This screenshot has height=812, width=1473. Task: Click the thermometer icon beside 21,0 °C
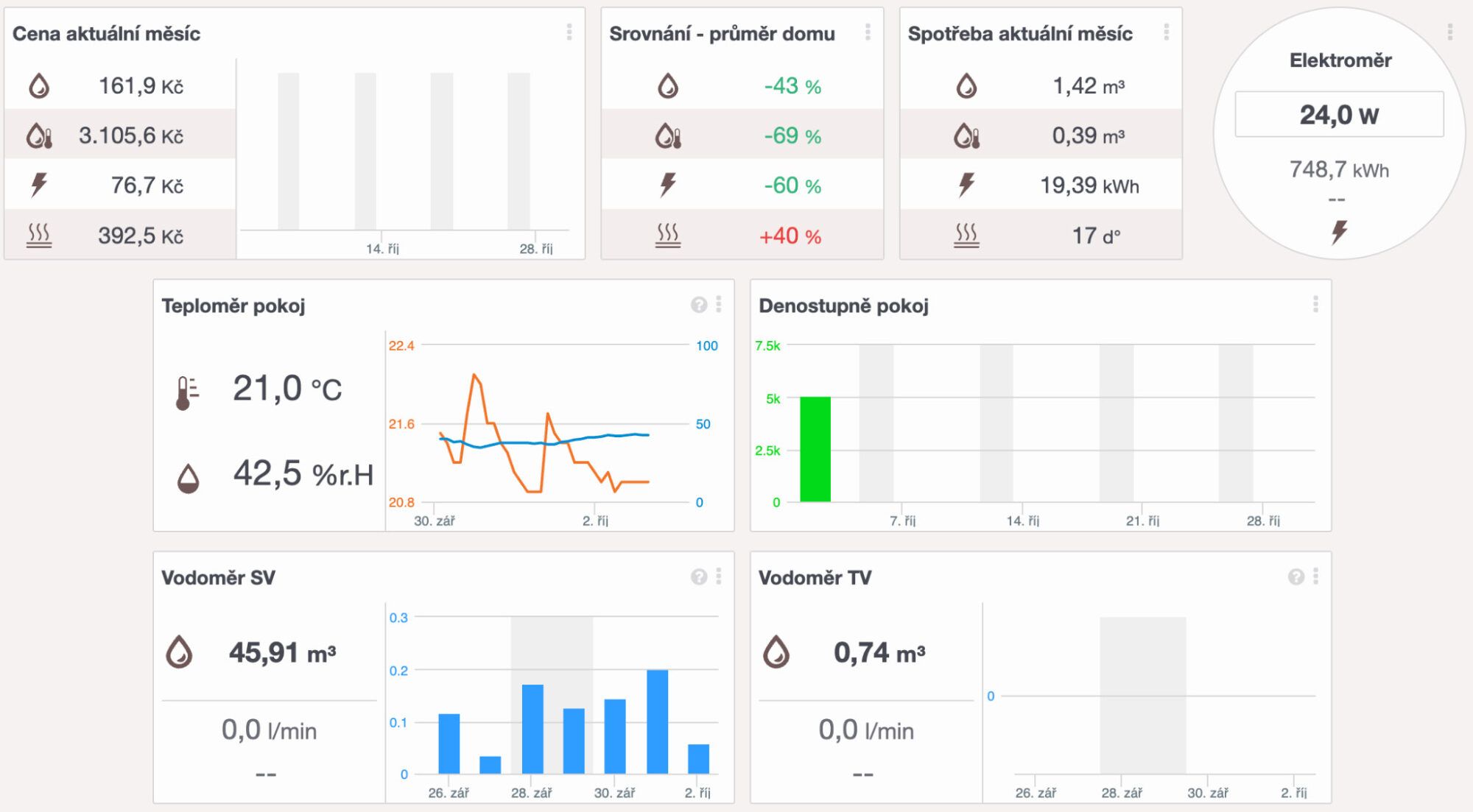pos(187,392)
